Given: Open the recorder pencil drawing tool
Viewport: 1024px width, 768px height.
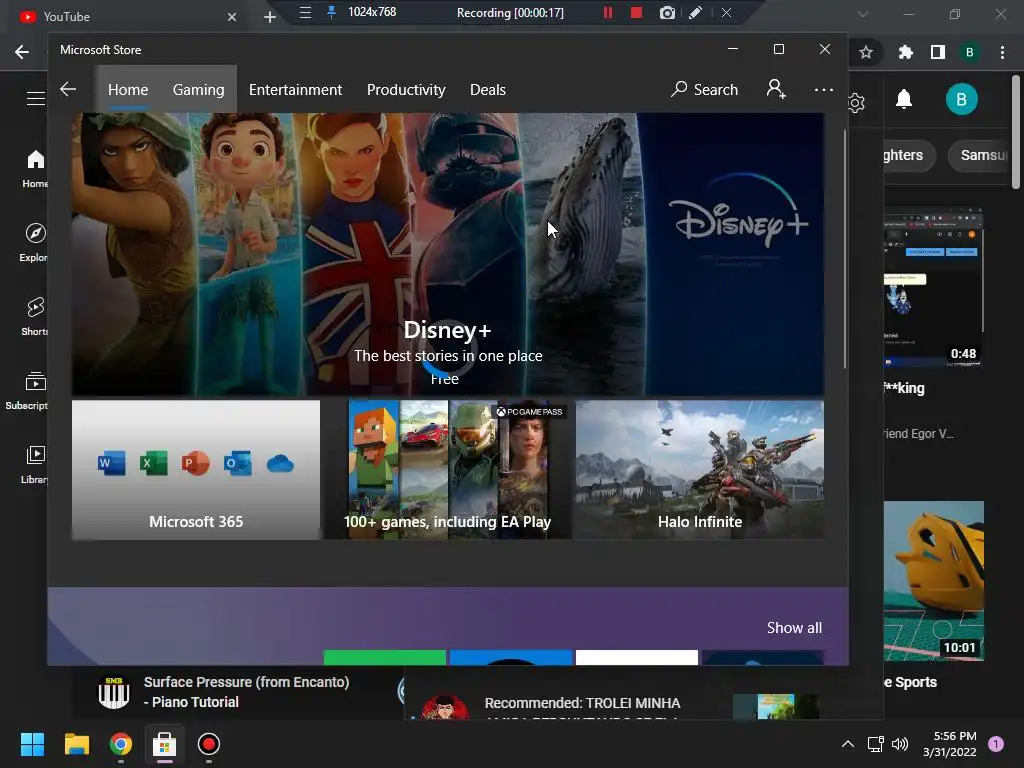Looking at the screenshot, I should pos(696,12).
